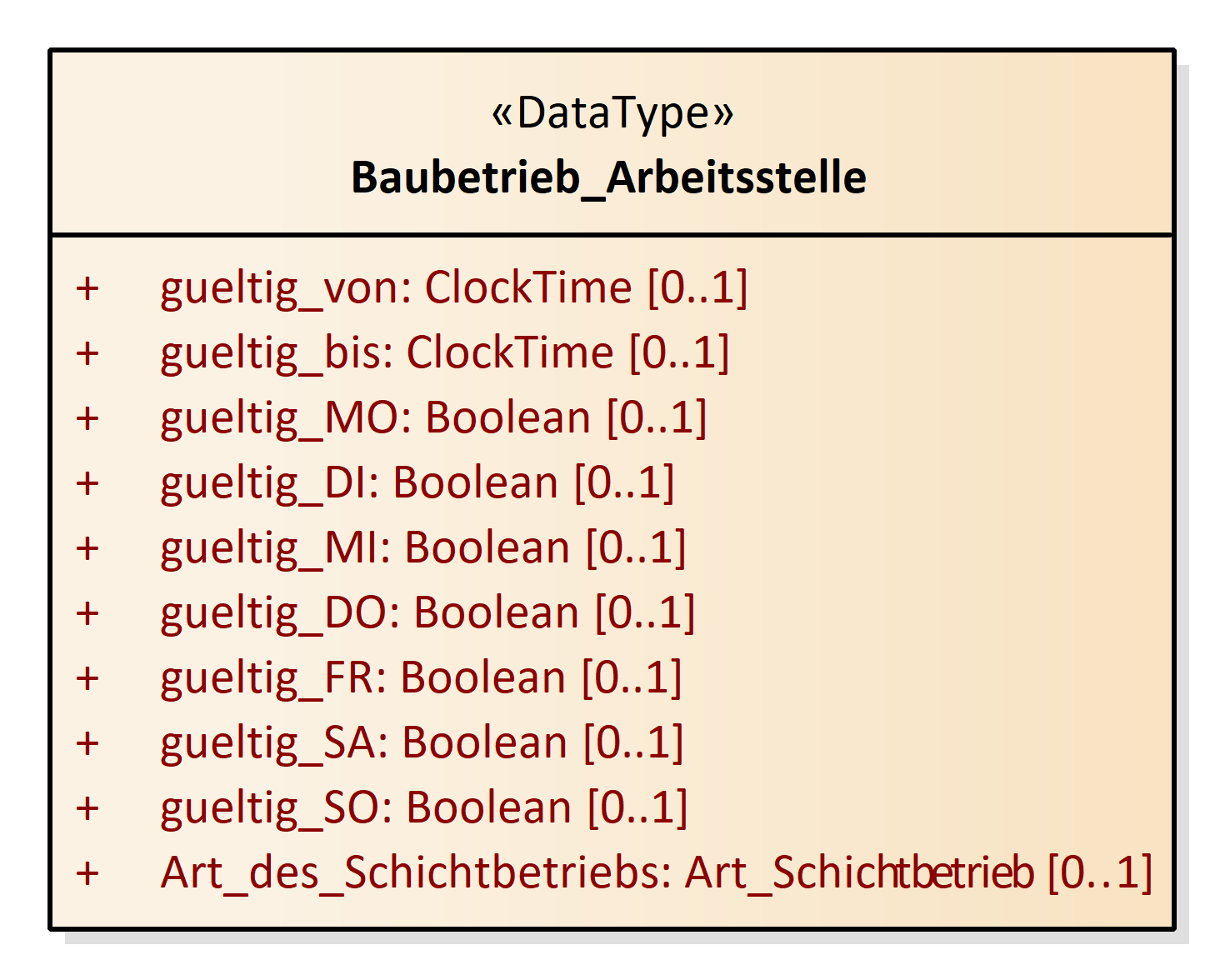1225x980 pixels.
Task: Click the plus marker beside gueltig_von
Action: (87, 289)
